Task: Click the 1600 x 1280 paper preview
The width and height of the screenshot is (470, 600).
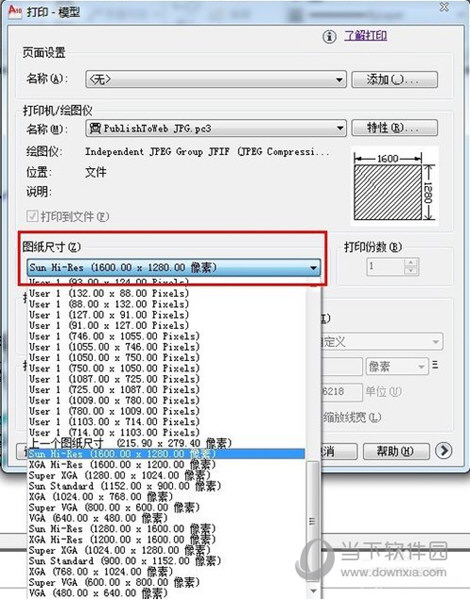Action: point(395,186)
